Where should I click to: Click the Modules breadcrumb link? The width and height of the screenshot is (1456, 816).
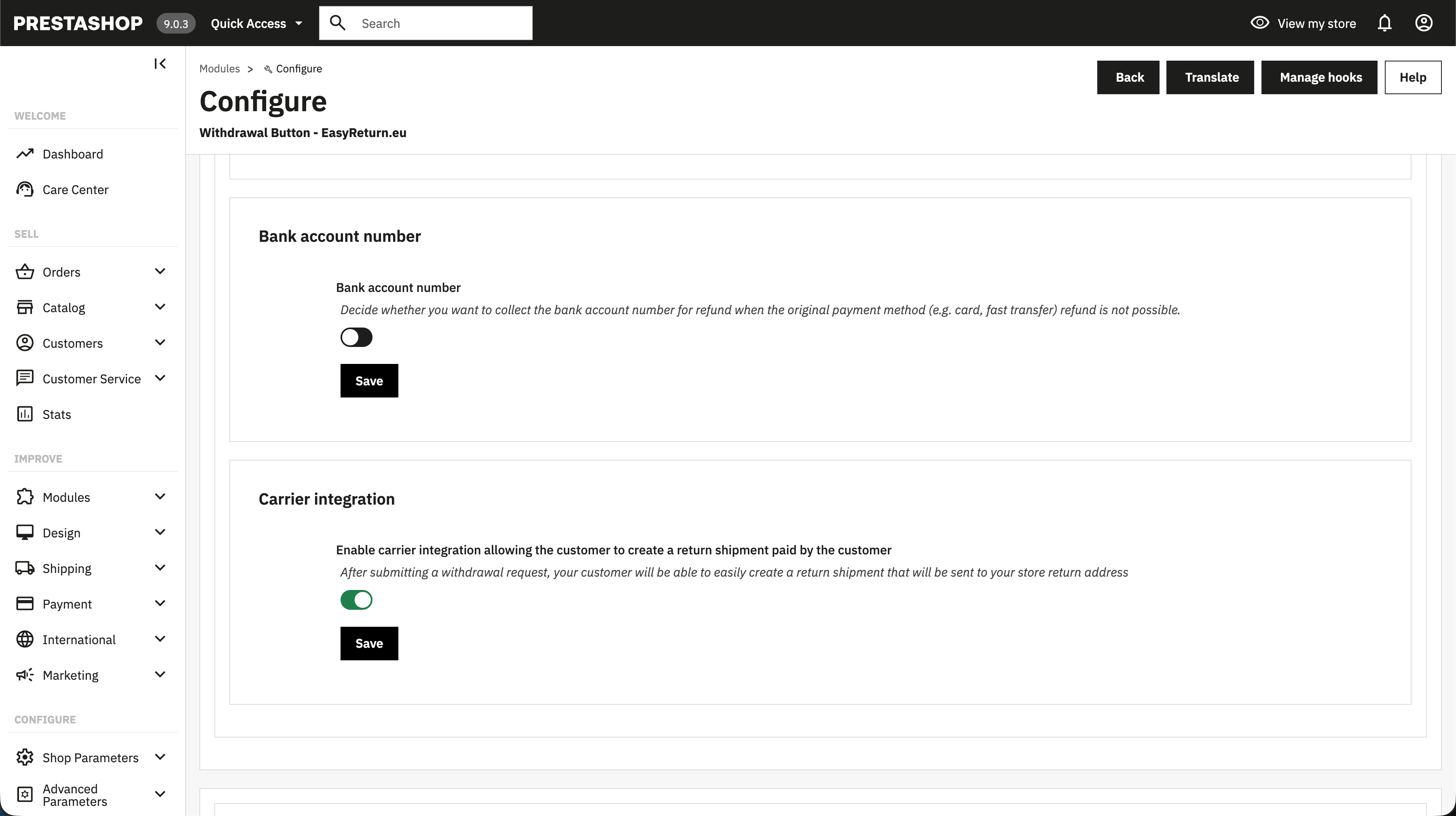(219, 69)
